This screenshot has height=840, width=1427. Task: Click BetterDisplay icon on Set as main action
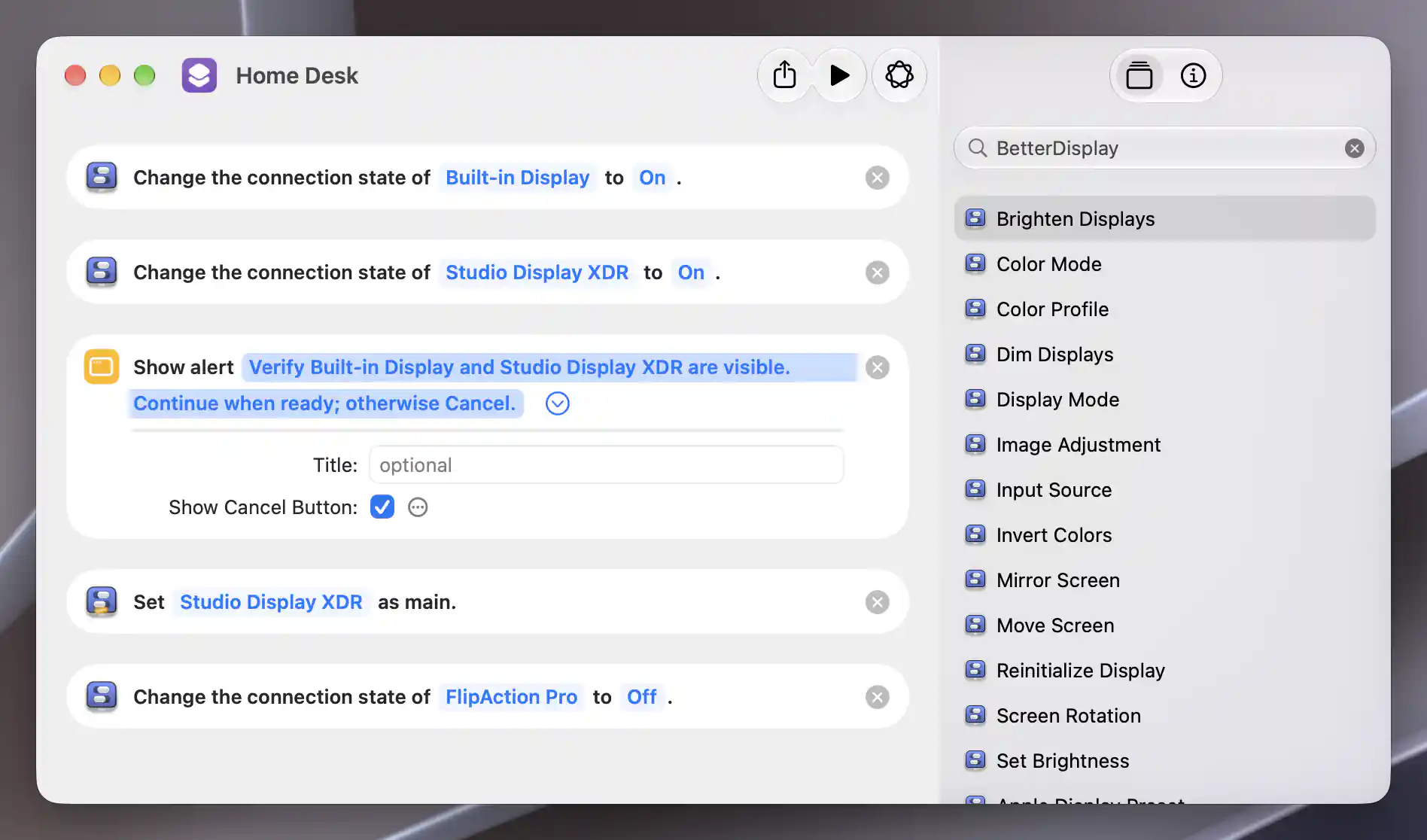pyautogui.click(x=102, y=602)
